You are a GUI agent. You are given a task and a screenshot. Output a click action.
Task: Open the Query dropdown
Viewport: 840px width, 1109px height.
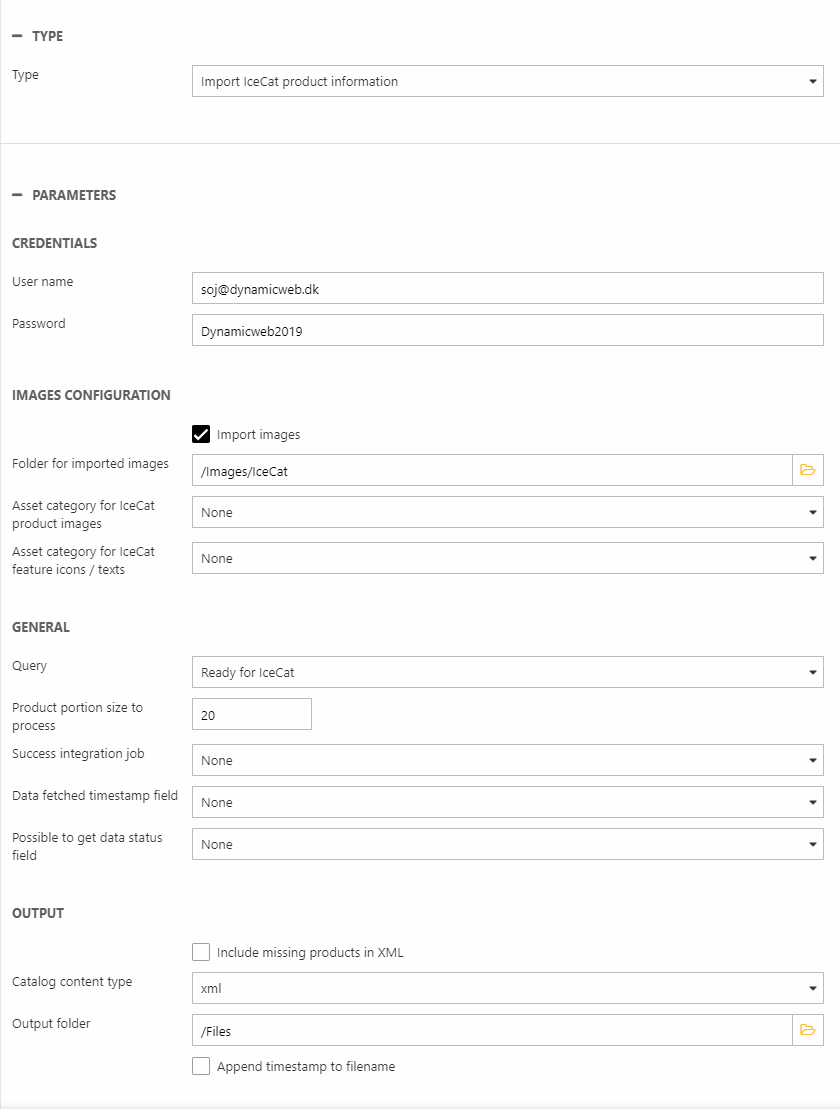(x=507, y=672)
